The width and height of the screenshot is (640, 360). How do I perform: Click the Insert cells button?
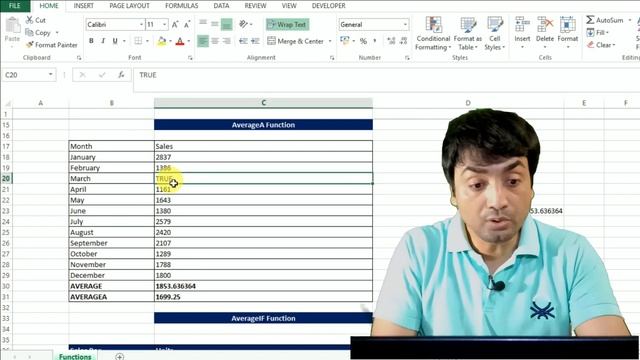522,33
